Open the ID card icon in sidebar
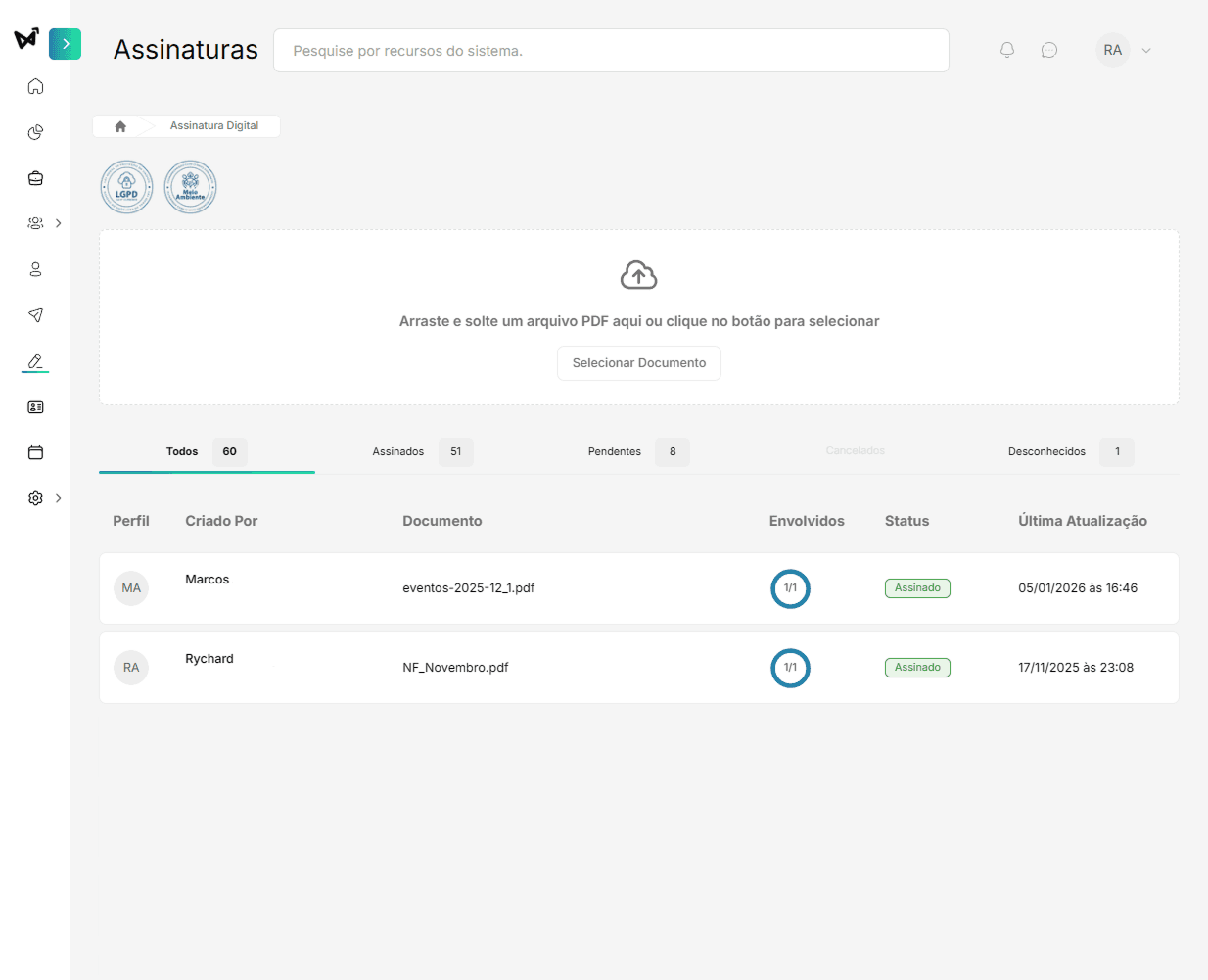 pyautogui.click(x=35, y=406)
